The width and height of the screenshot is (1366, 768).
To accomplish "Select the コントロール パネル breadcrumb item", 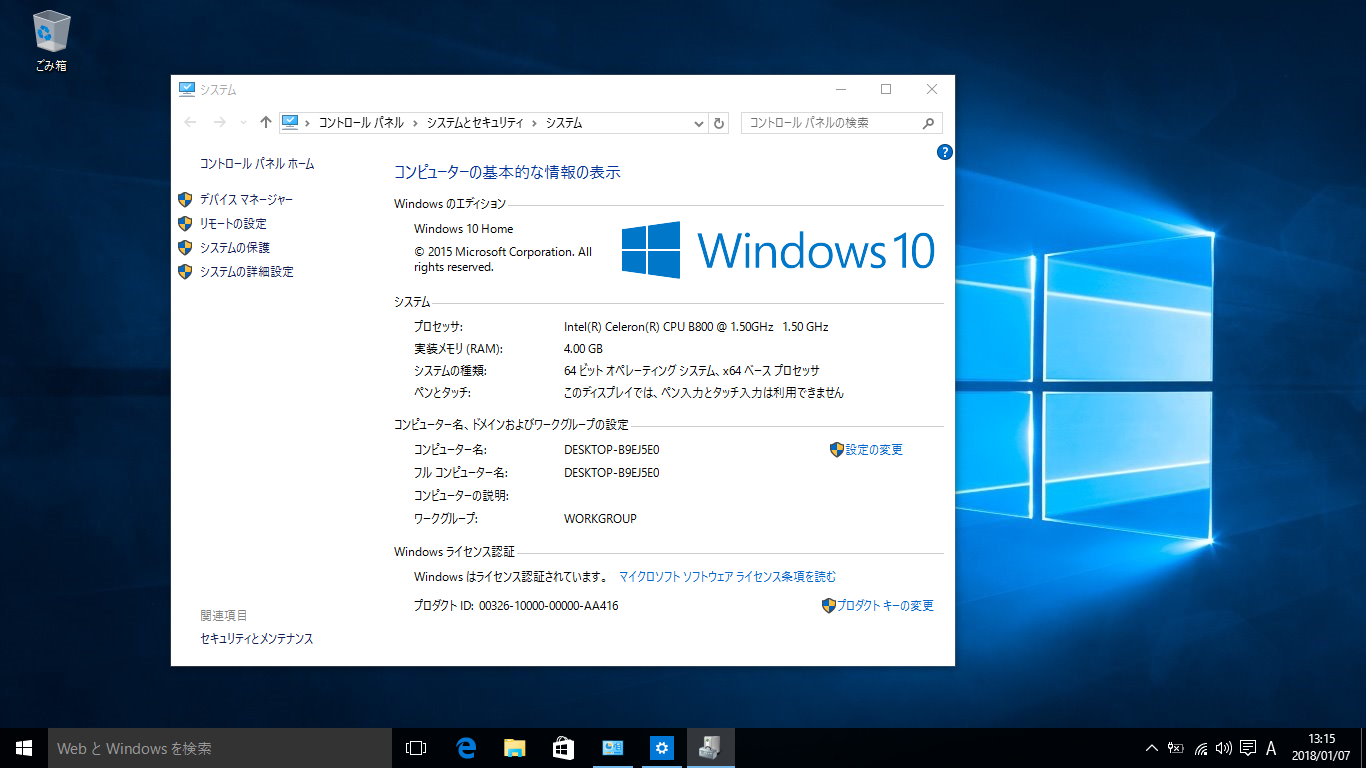I will click(361, 123).
